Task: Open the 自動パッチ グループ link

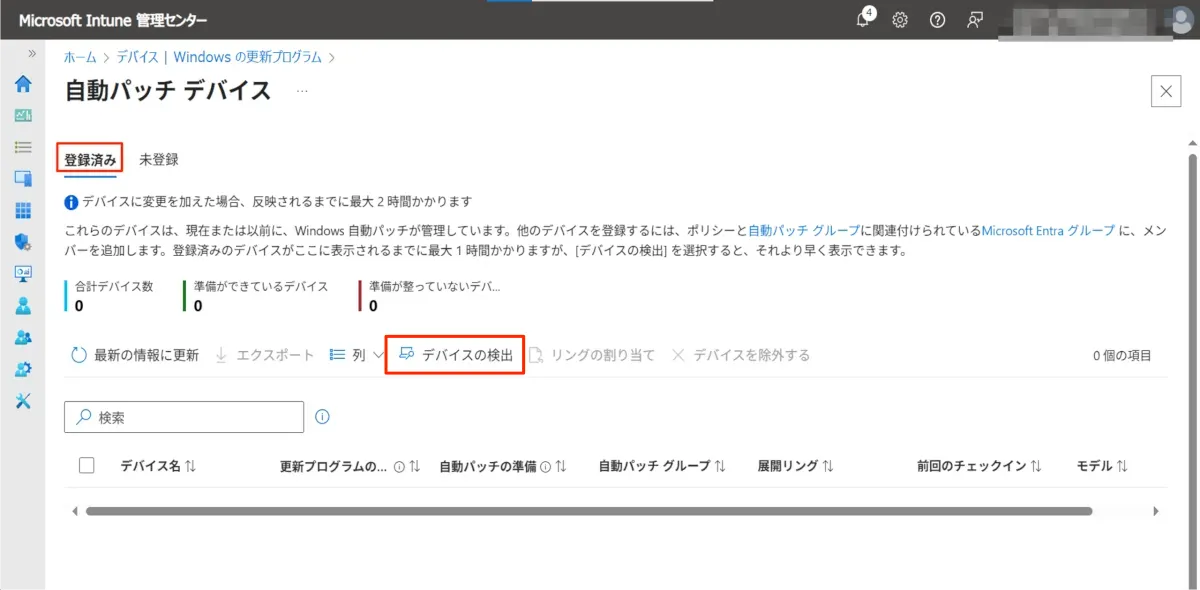Action: (804, 230)
